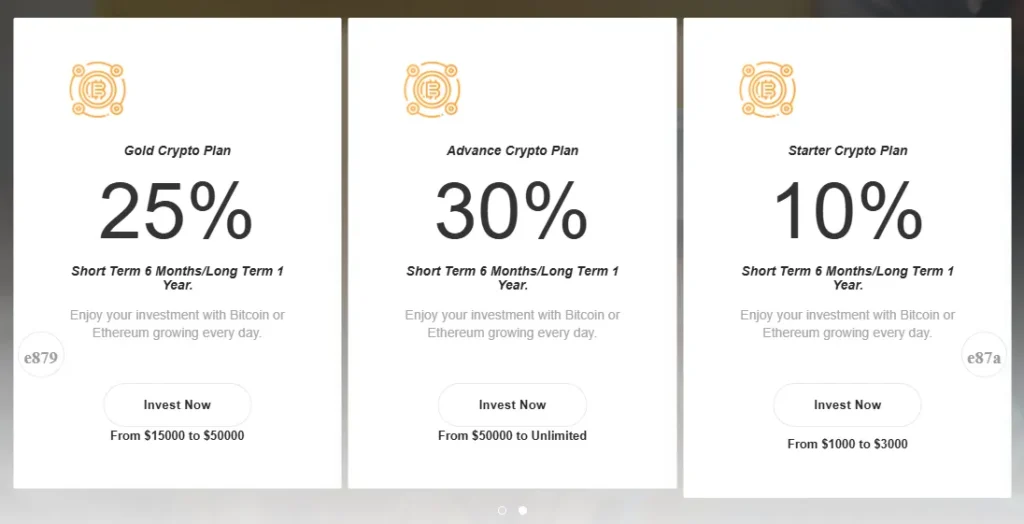1024x524 pixels.
Task: Click the From $1000 to $3000 text
Action: click(x=847, y=444)
